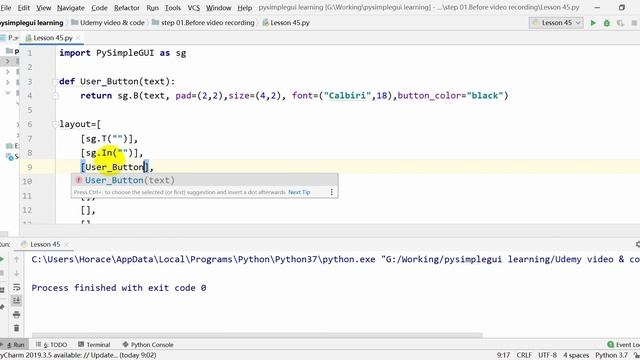Click the Run panel up-arrow icon
Image resolution: width=640 pixels, height=360 pixels.
click(x=16, y=259)
